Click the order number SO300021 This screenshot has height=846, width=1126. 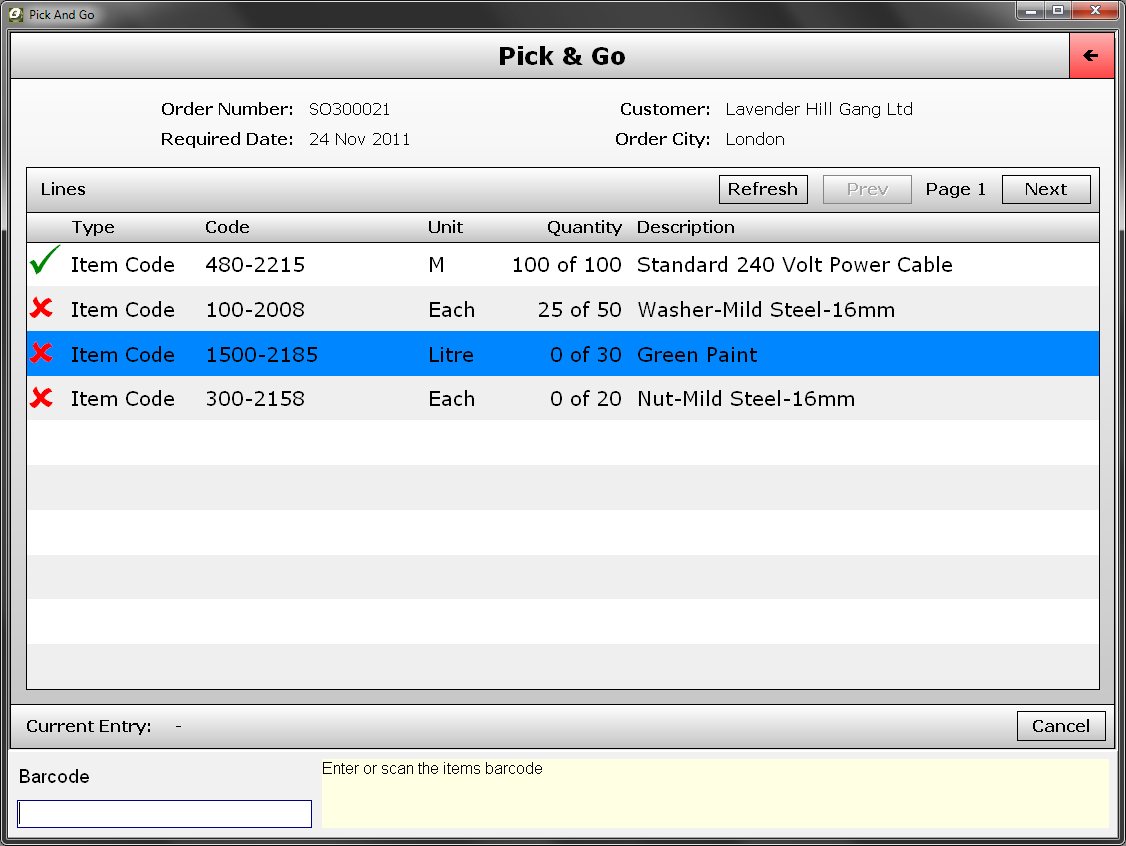pos(349,110)
